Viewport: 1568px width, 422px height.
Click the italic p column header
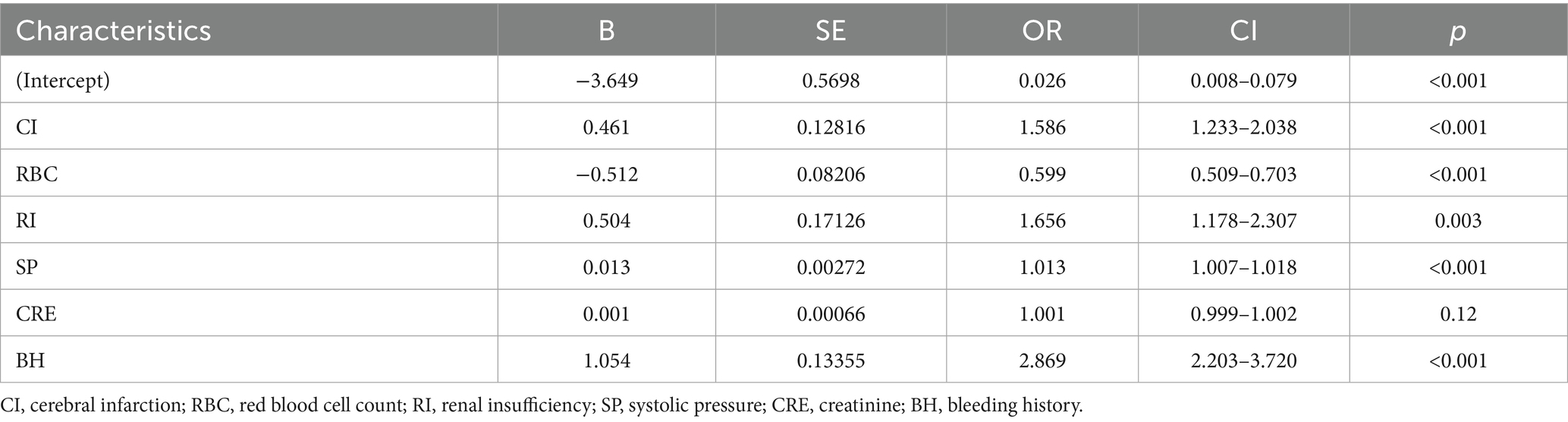pyautogui.click(x=1457, y=32)
